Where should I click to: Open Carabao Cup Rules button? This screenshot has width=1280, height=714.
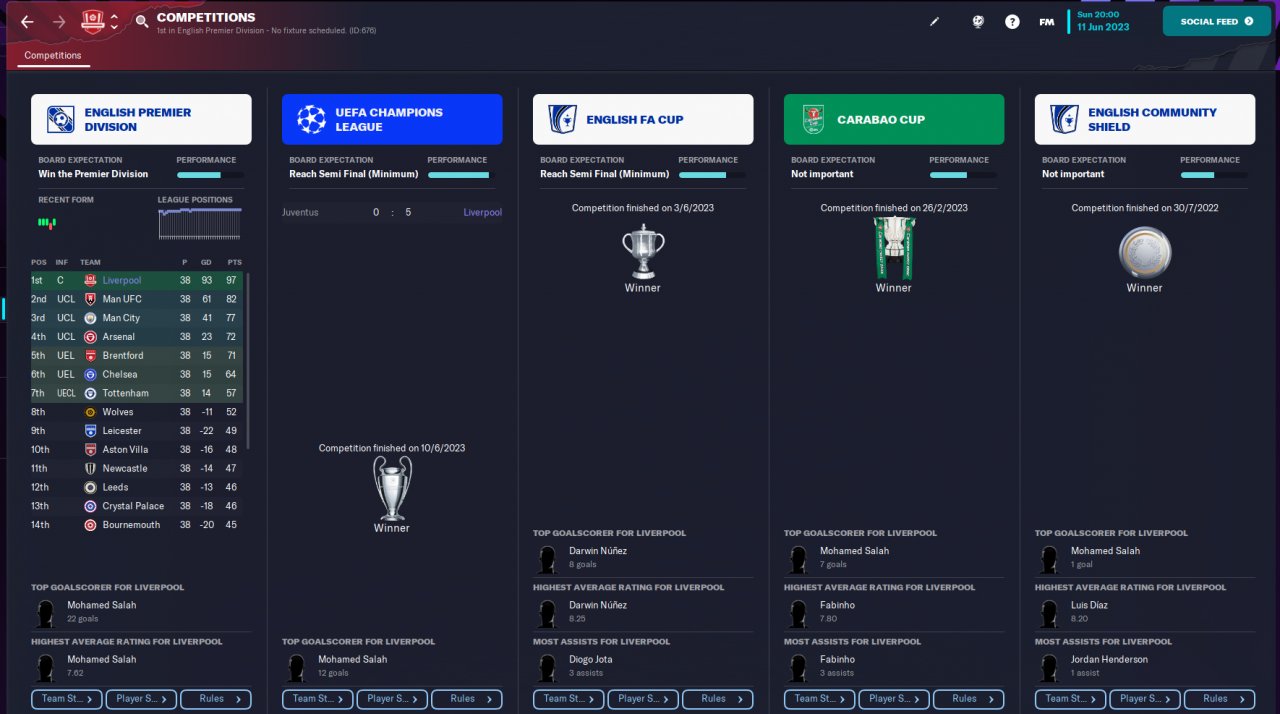pos(967,699)
